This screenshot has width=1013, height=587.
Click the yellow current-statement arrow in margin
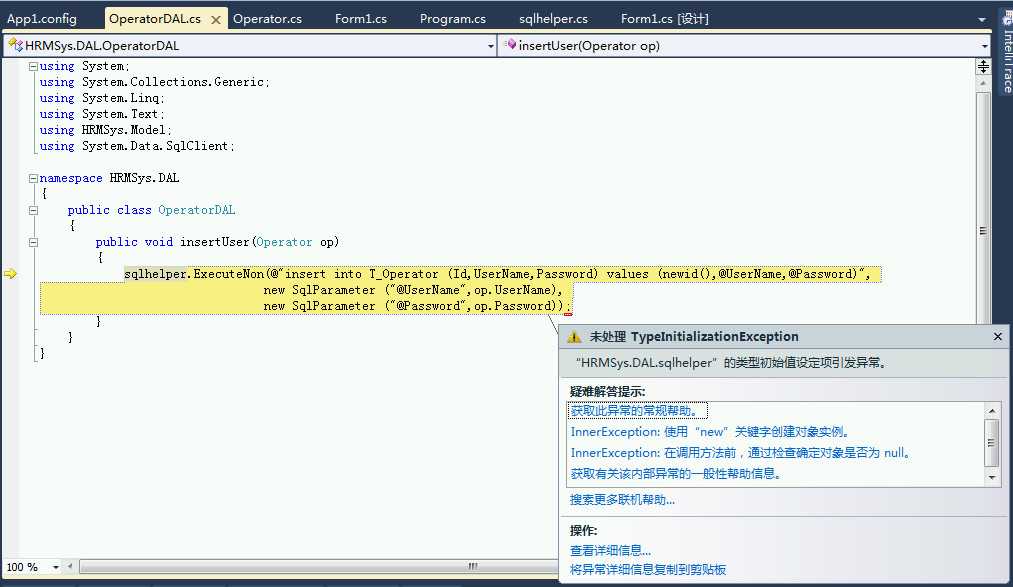[10, 274]
